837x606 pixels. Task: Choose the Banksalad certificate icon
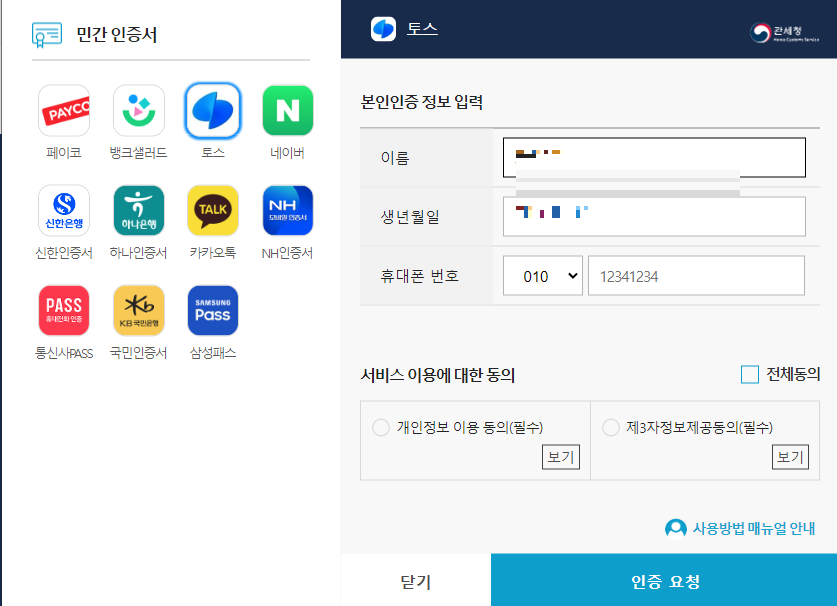(x=139, y=111)
